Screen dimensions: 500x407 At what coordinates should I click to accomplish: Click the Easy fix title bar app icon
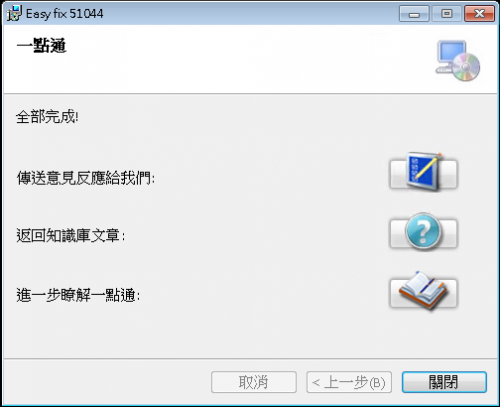click(14, 13)
